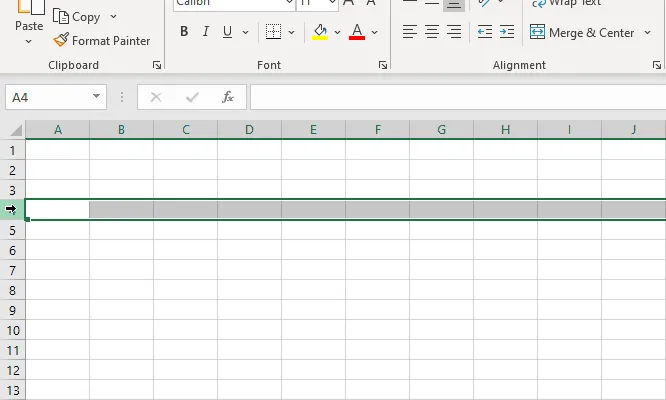The width and height of the screenshot is (666, 400).
Task: Click the Paste button
Action: (29, 17)
